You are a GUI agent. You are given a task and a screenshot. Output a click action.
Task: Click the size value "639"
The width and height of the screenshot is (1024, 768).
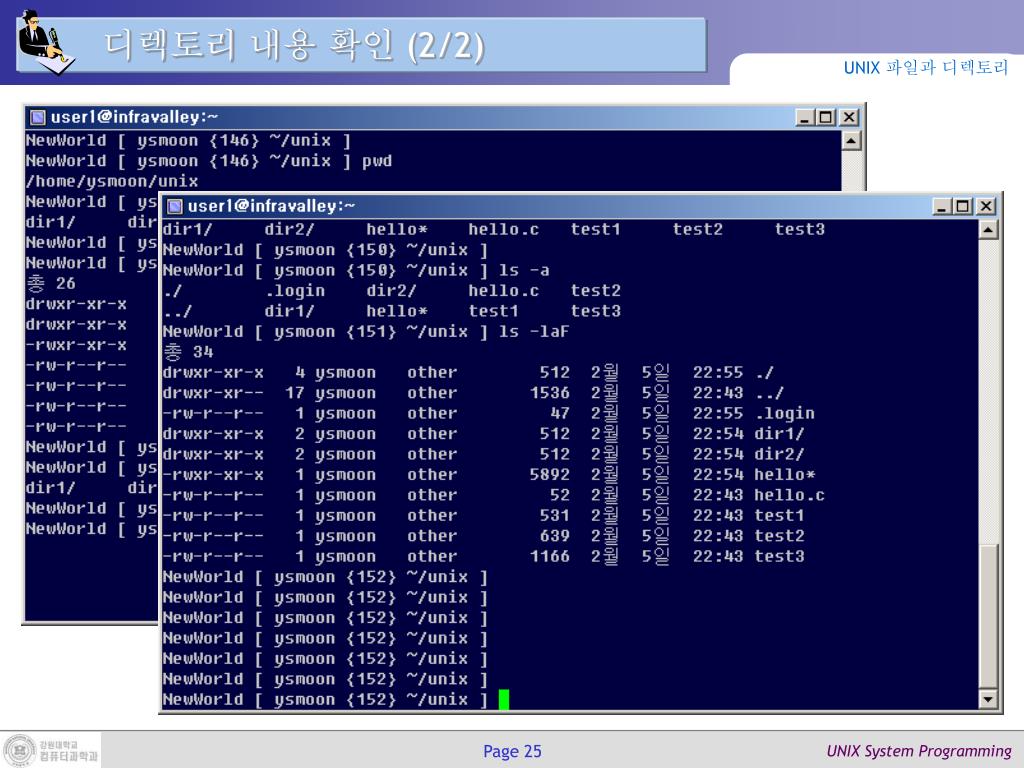click(x=554, y=536)
